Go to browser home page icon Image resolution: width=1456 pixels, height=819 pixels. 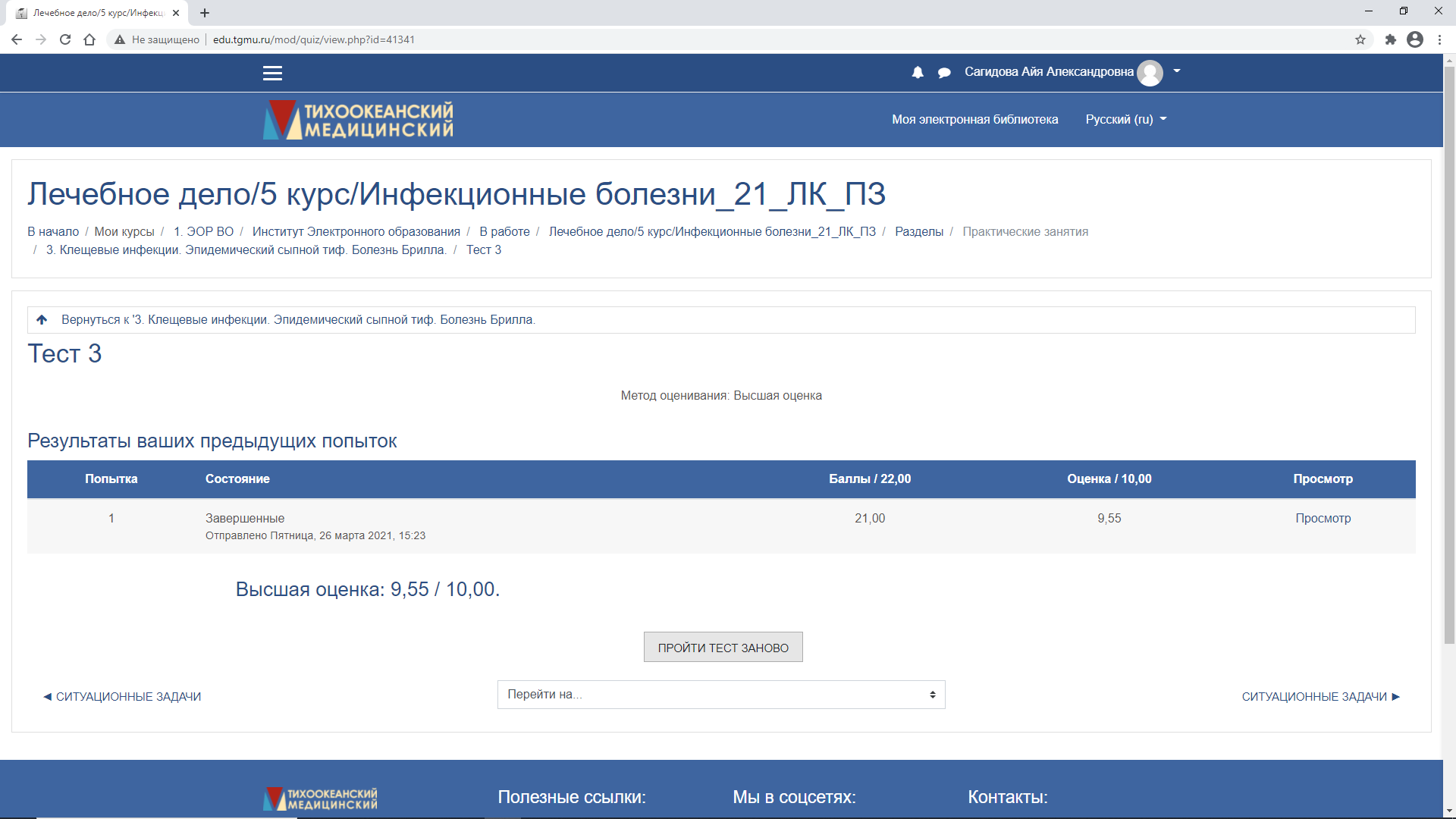89,39
